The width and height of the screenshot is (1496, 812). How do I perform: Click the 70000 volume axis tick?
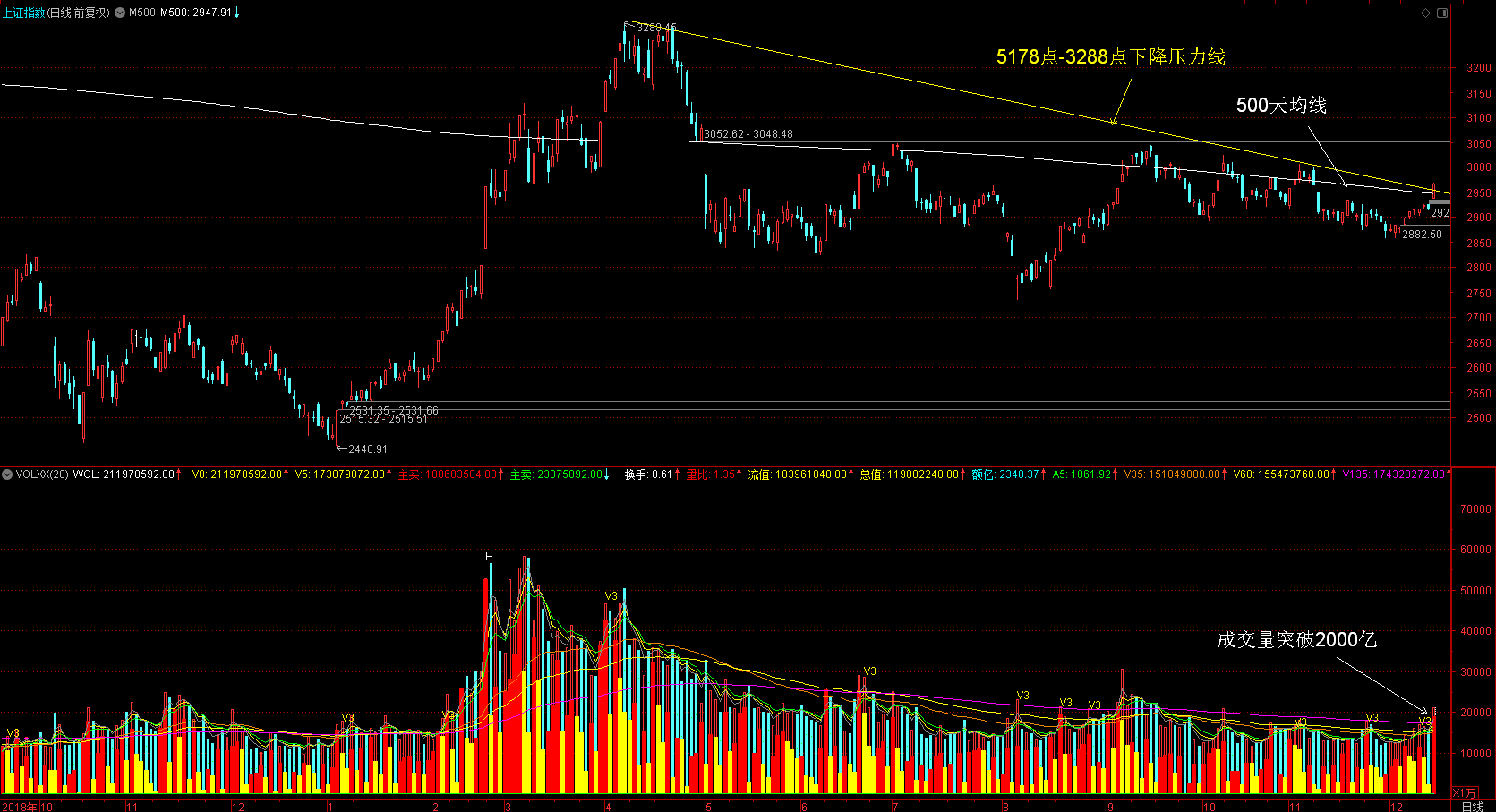tap(1476, 509)
